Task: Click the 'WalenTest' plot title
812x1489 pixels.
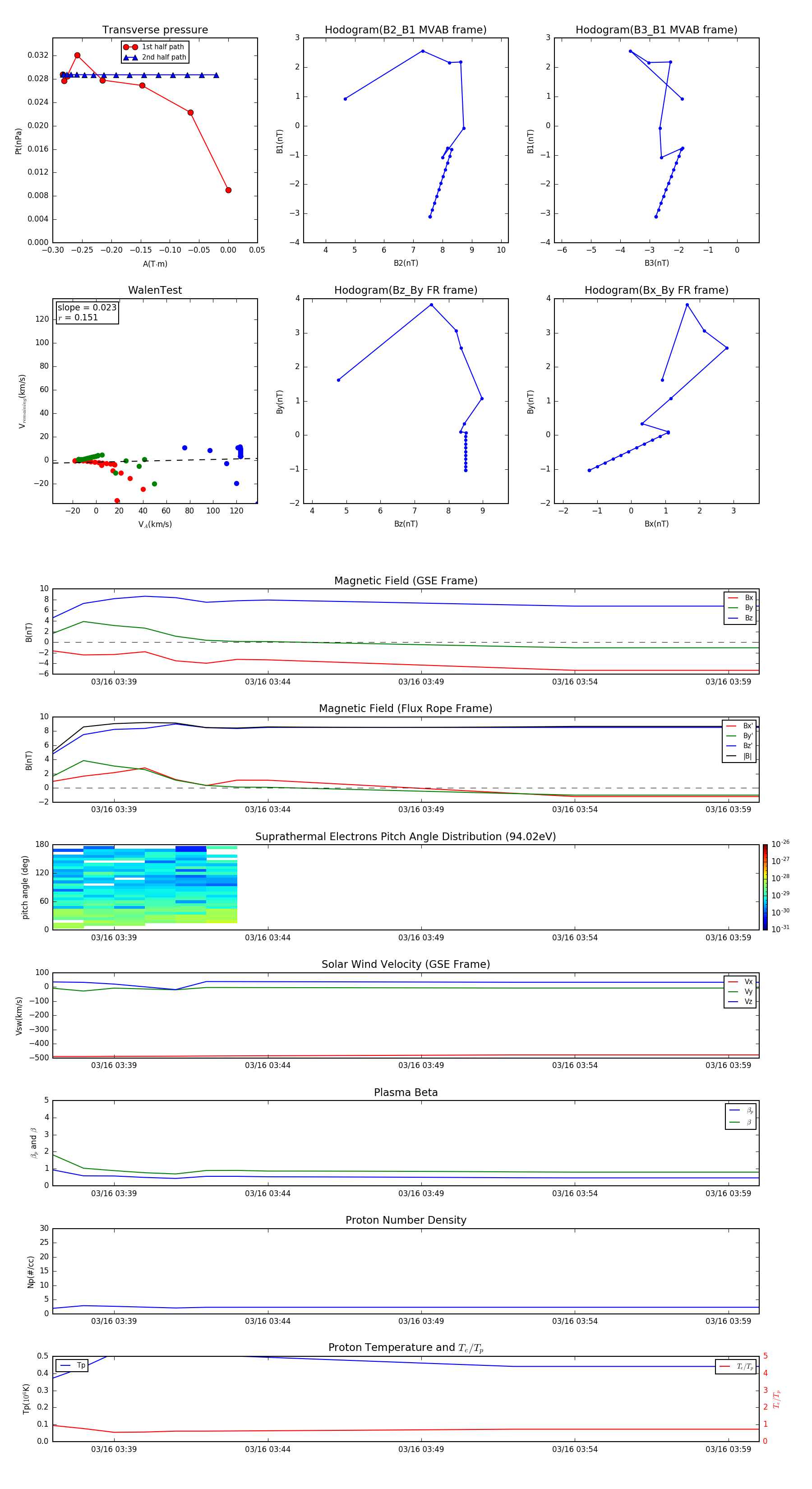Action: click(x=155, y=290)
